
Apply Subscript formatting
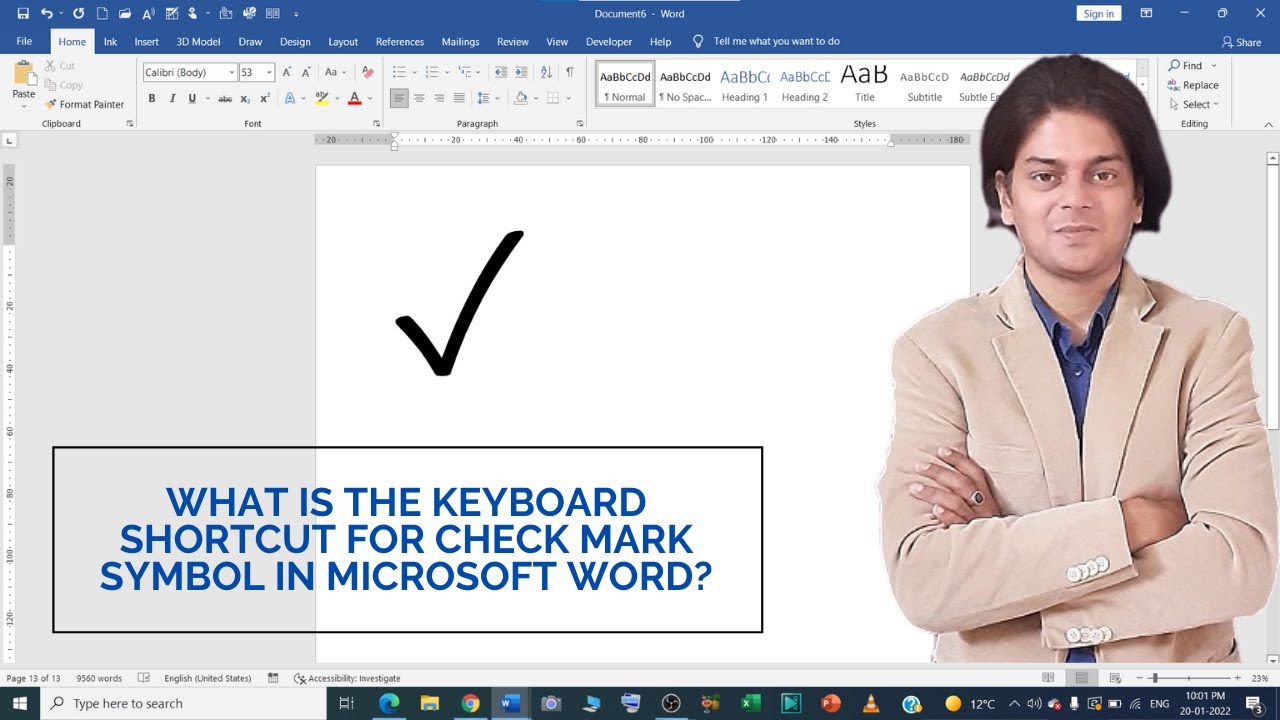[x=245, y=98]
